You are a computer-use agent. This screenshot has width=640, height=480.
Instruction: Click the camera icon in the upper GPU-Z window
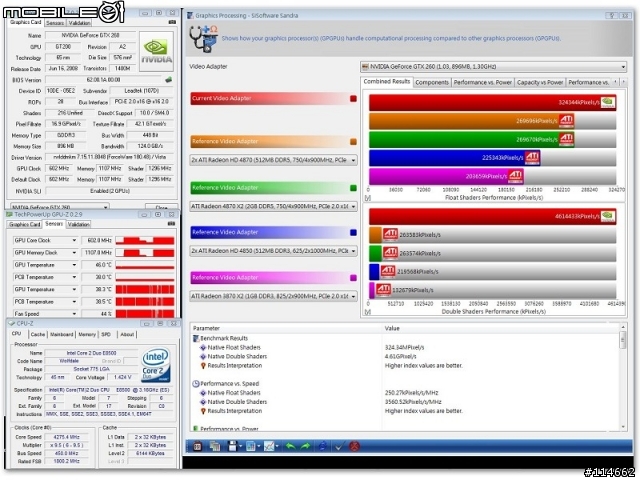172,22
